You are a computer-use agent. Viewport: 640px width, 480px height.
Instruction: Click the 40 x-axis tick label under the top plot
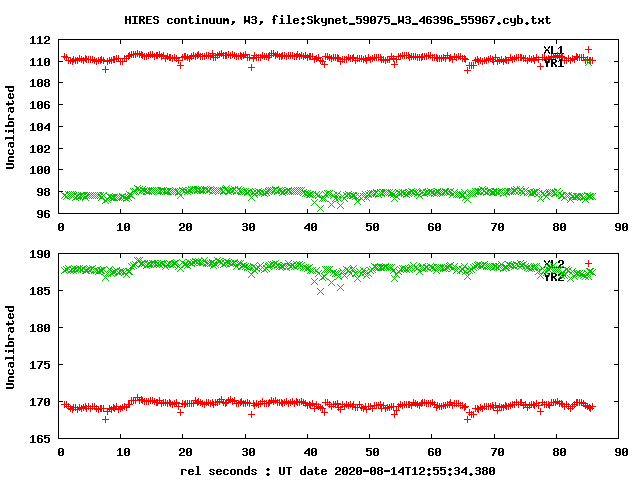pos(311,227)
